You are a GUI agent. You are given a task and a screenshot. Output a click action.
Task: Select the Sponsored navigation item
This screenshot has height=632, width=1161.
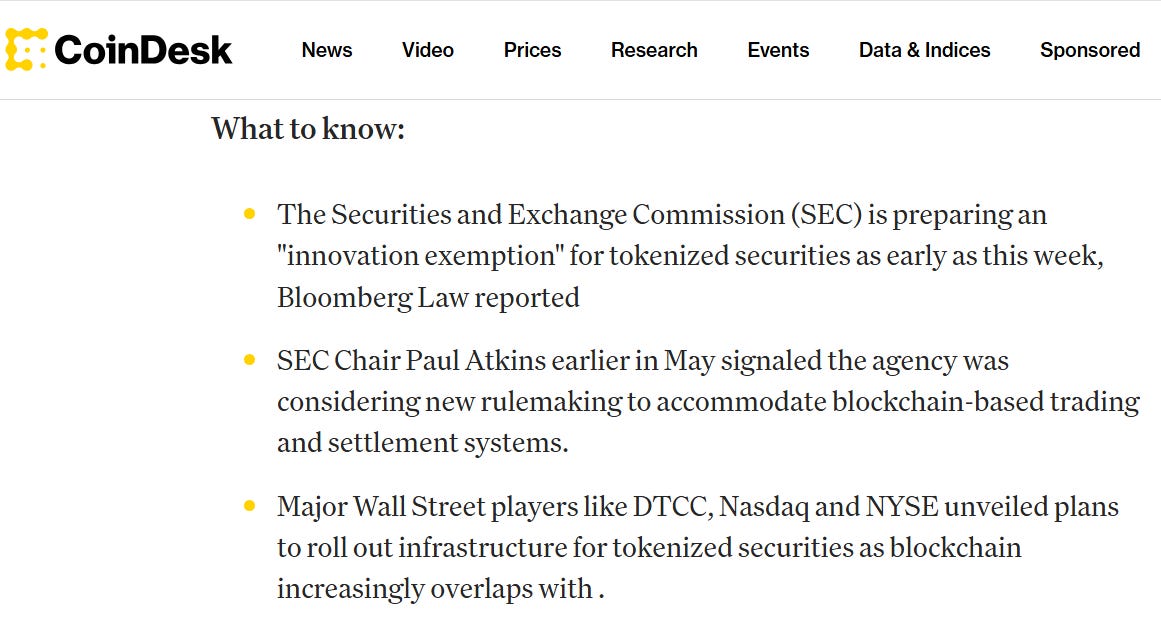[x=1090, y=50]
